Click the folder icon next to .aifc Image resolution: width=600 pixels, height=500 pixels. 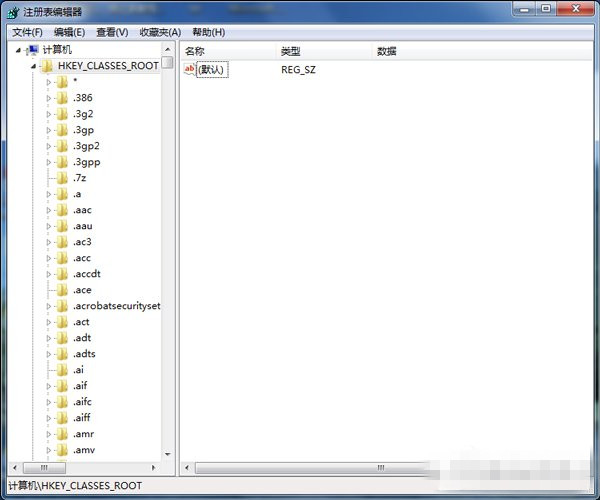(x=62, y=402)
